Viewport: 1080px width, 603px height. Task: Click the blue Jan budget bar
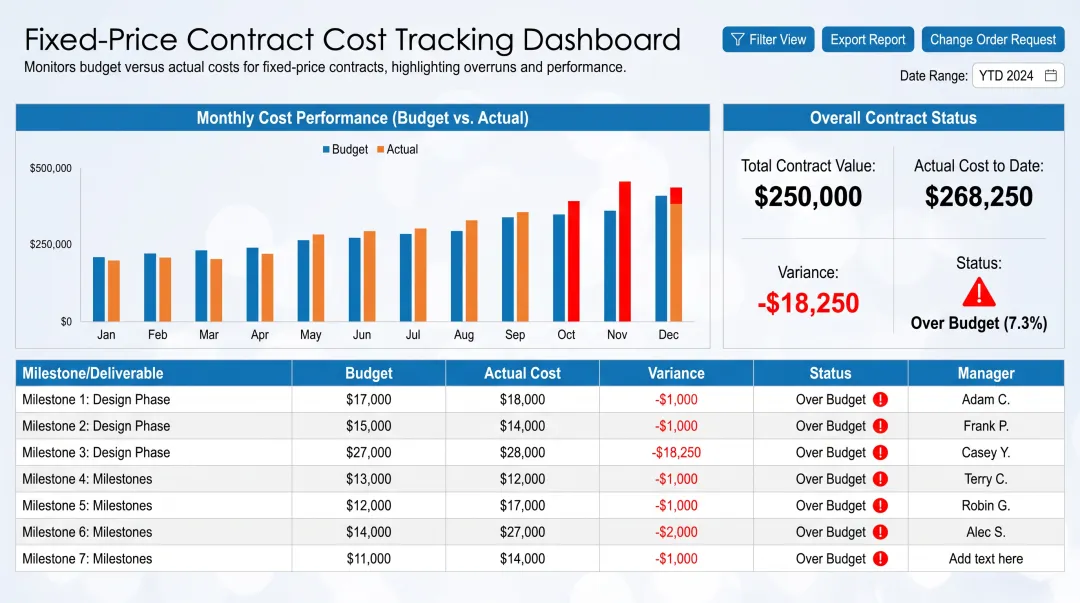[99, 289]
